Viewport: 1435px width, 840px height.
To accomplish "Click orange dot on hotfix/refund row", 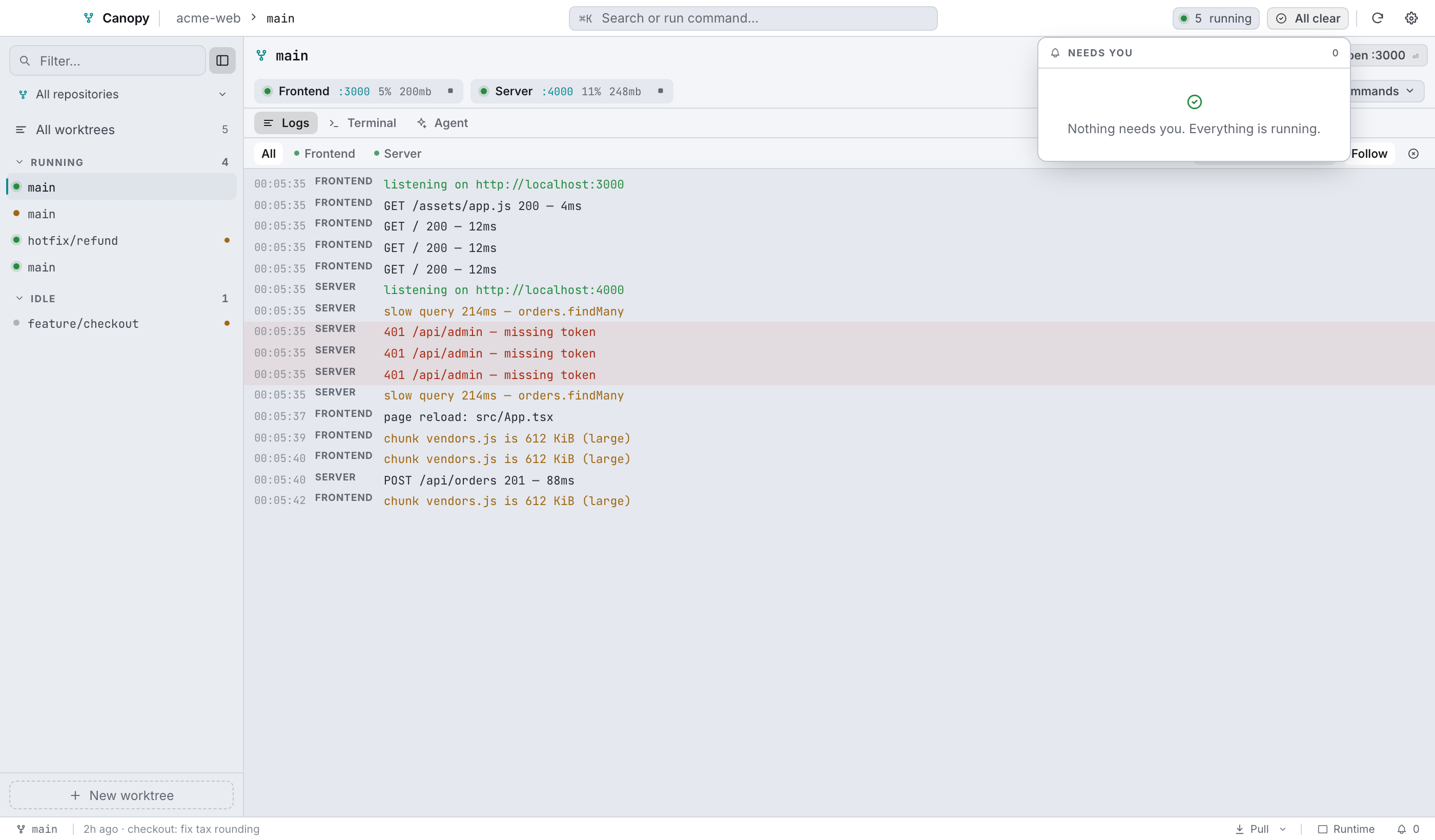I will 227,240.
